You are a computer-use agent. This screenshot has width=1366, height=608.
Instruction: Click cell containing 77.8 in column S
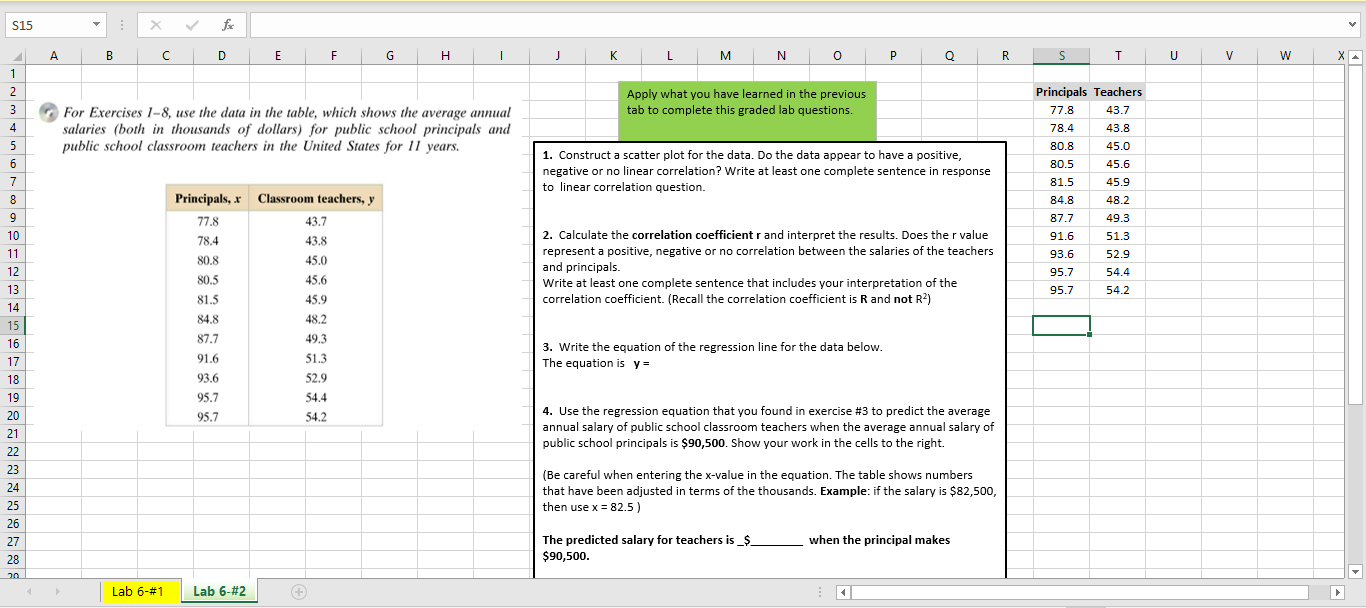1061,110
